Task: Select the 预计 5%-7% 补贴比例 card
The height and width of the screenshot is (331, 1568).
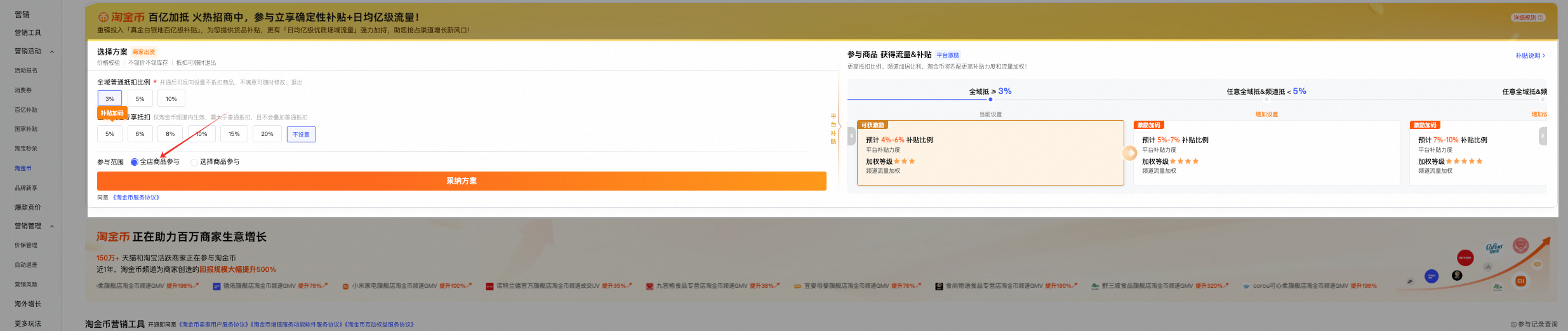Action: tap(1266, 153)
